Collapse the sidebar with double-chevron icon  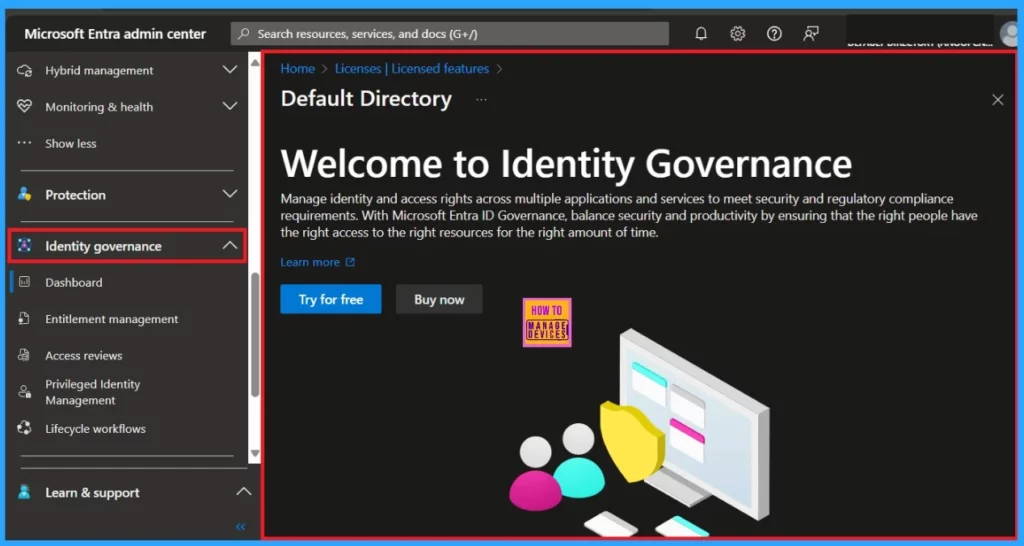241,526
